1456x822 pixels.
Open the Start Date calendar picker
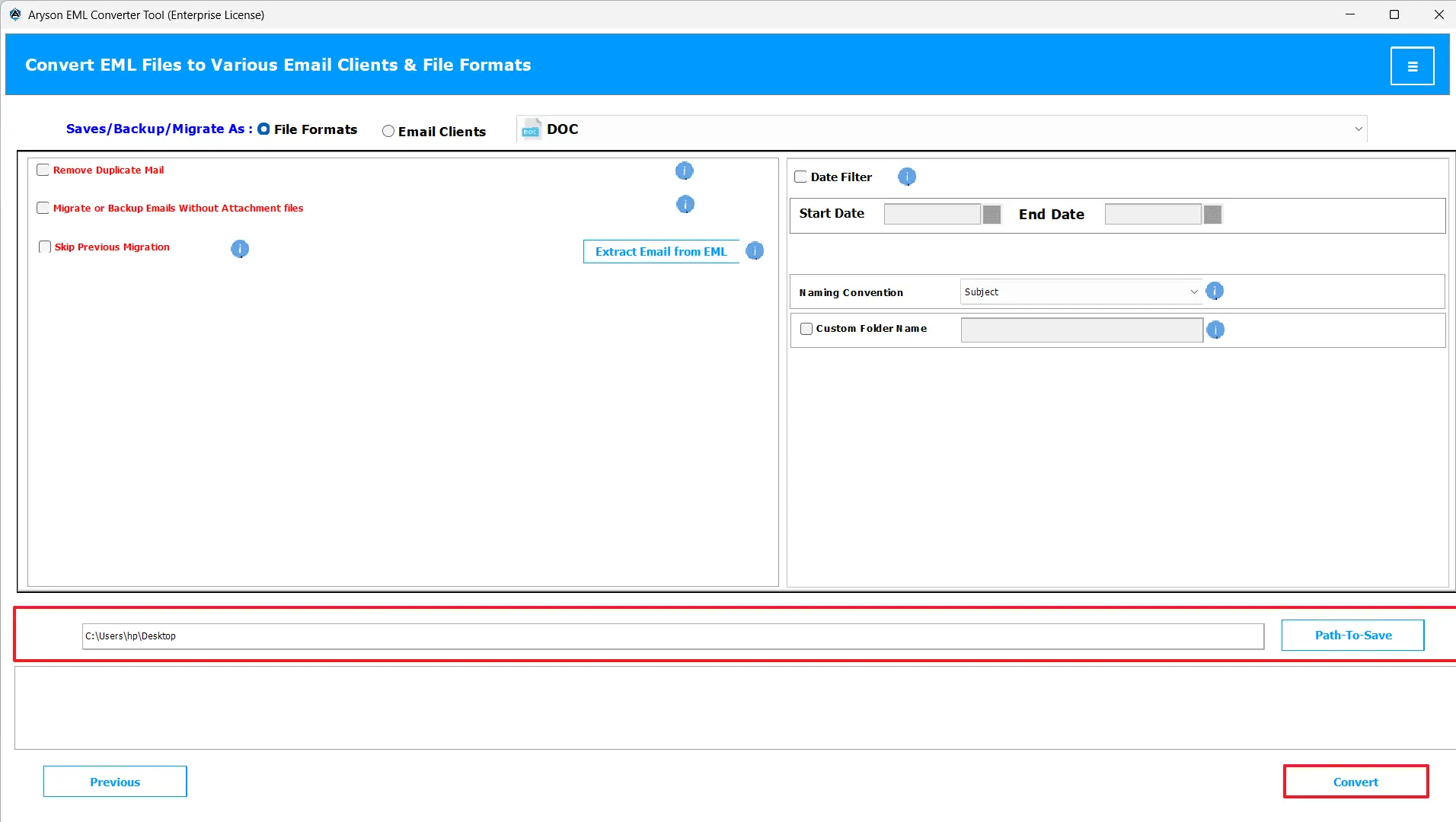click(991, 215)
